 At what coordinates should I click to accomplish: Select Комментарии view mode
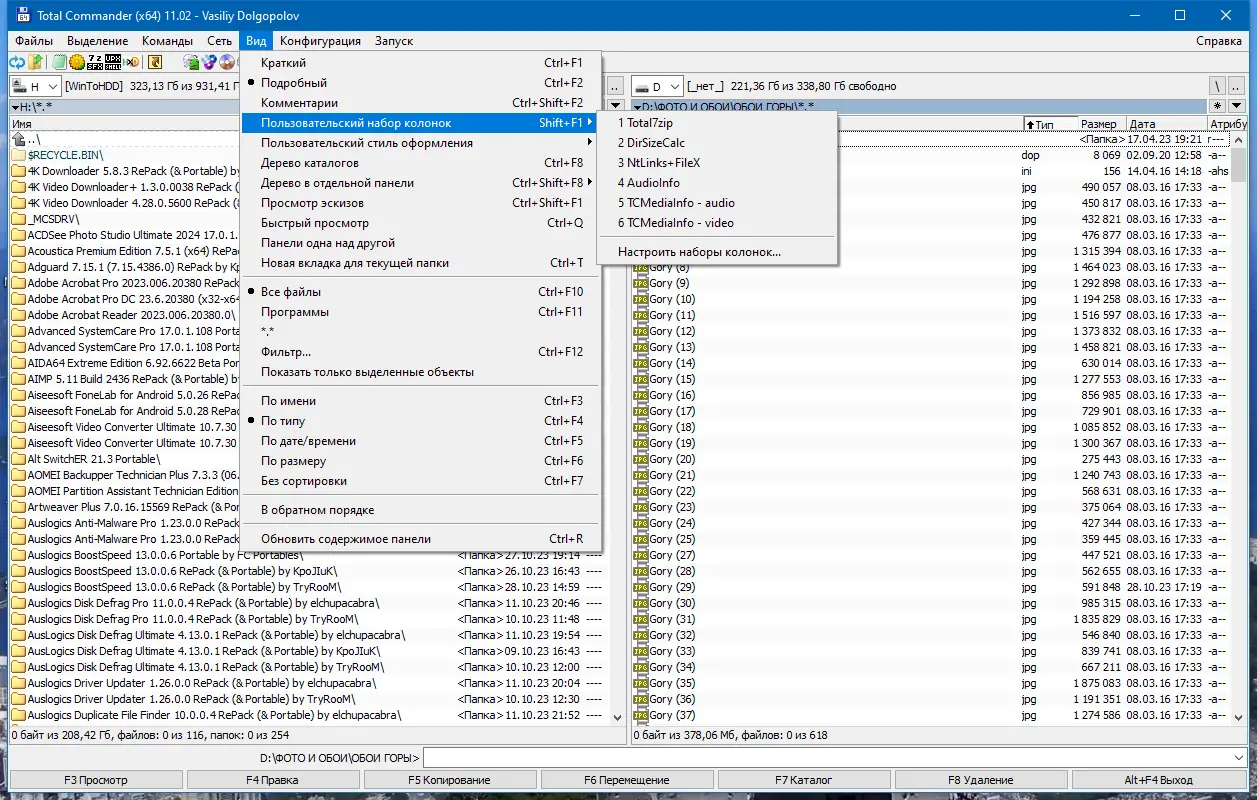point(421,103)
